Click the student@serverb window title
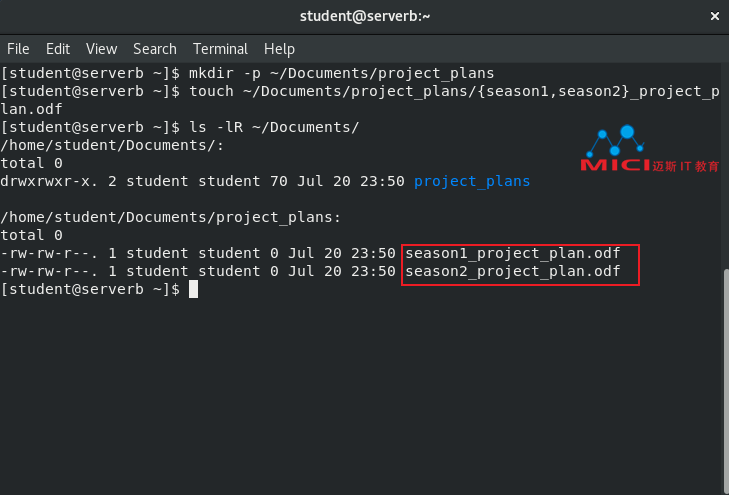This screenshot has height=495, width=729. pyautogui.click(x=365, y=16)
